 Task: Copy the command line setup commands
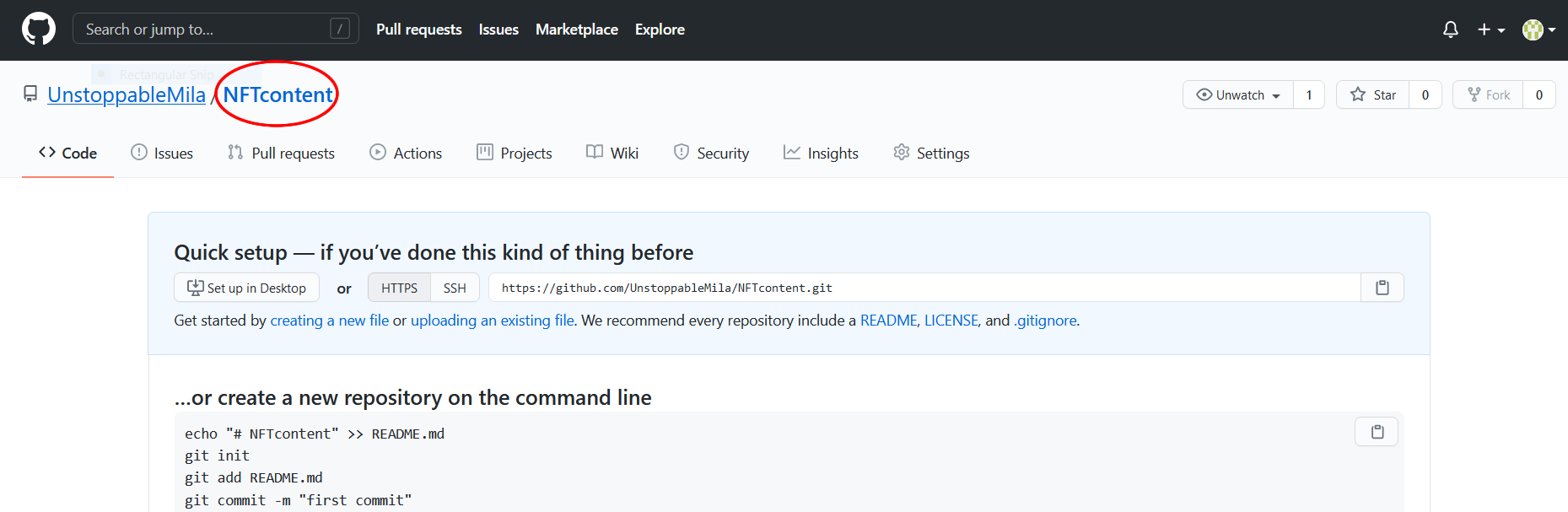tap(1377, 432)
